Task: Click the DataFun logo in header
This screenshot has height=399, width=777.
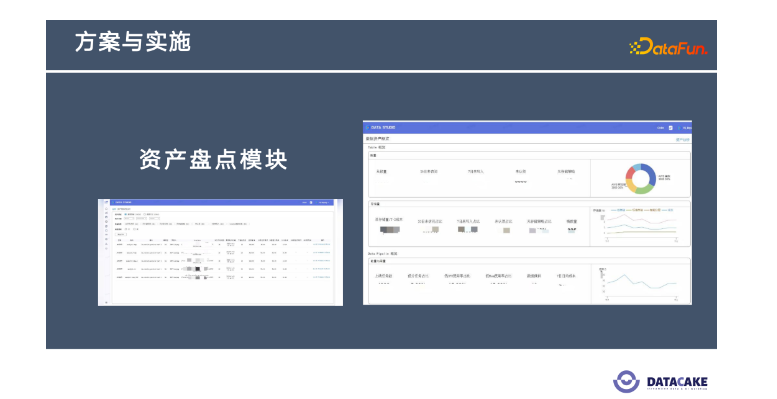Action: point(668,46)
